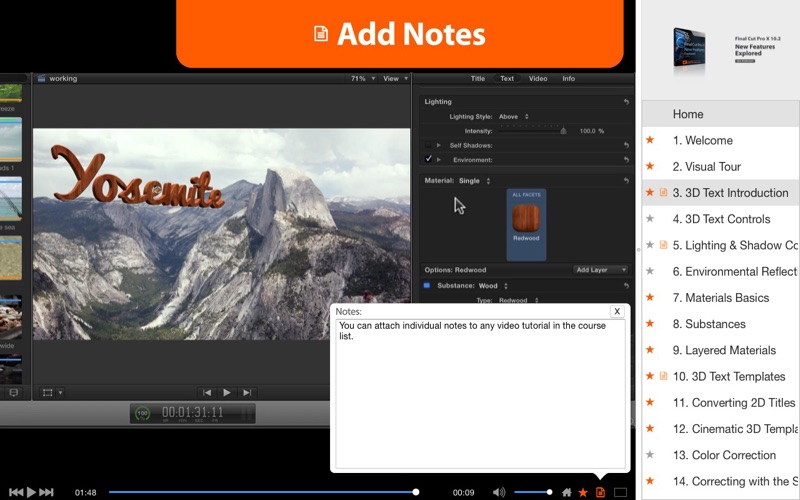Image resolution: width=800 pixels, height=500 pixels.
Task: Open Home in course list
Action: point(720,114)
